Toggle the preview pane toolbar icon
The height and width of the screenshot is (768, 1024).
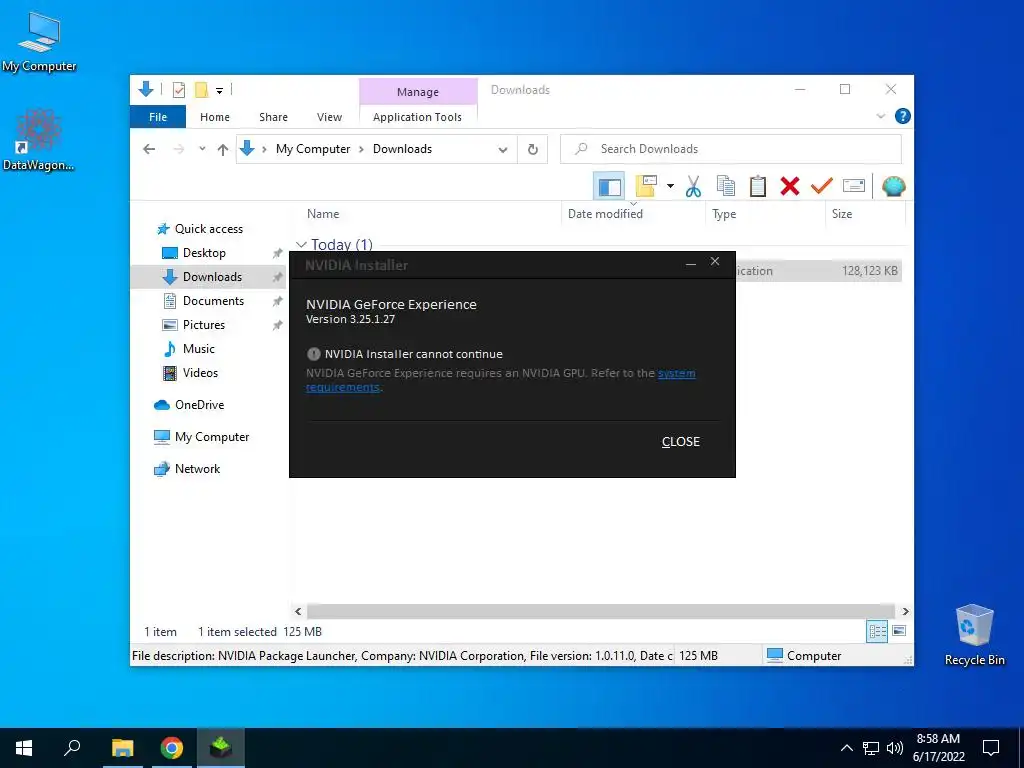(609, 187)
